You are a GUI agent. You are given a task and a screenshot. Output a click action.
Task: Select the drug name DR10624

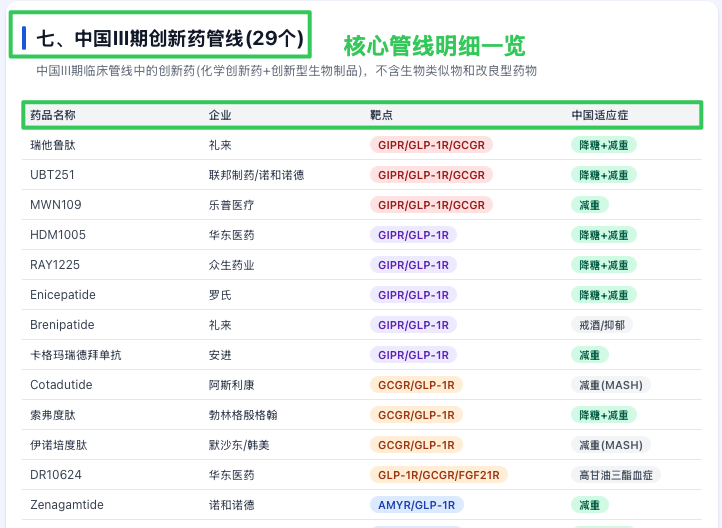coord(56,475)
